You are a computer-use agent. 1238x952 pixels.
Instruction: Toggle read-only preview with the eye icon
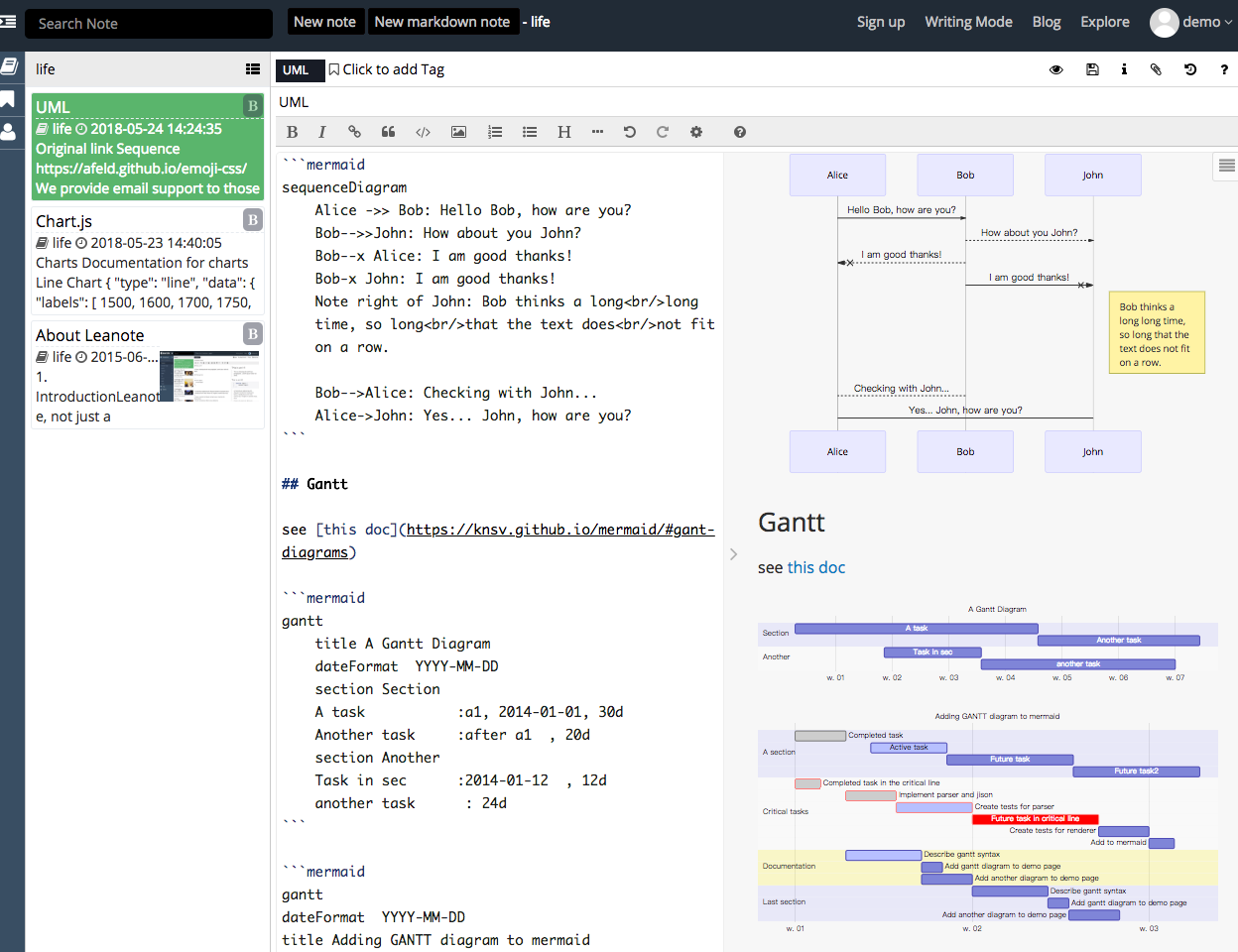pyautogui.click(x=1056, y=69)
